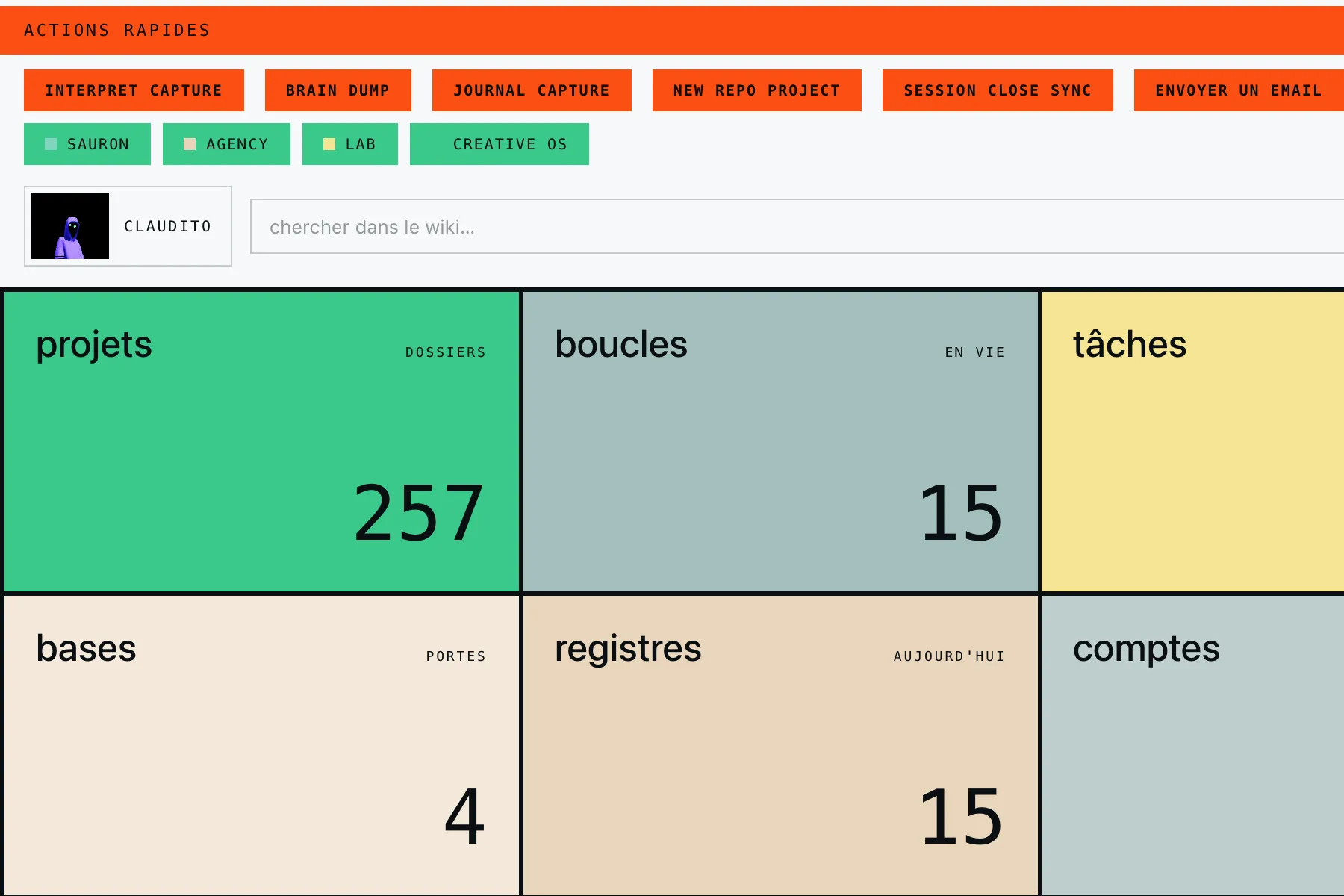Start New Repo Project
This screenshot has width=1344, height=896.
(756, 90)
